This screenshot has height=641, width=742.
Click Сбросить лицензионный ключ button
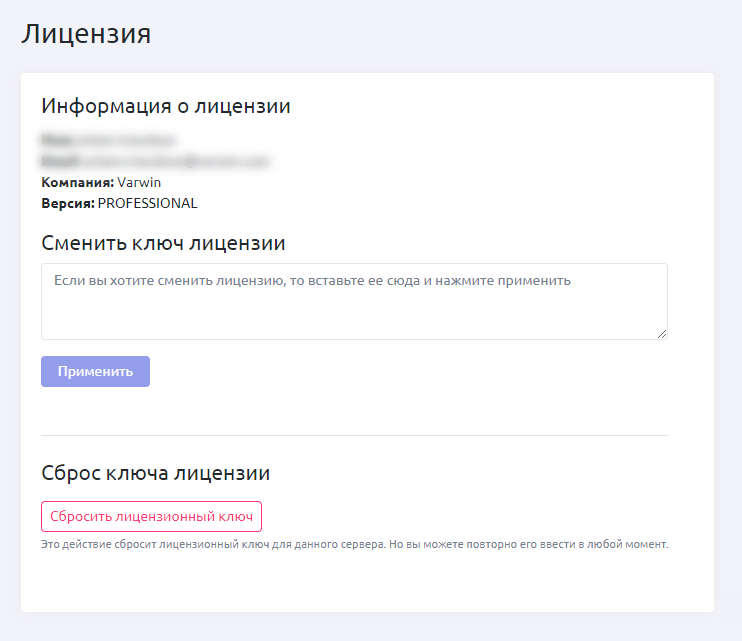(x=151, y=516)
